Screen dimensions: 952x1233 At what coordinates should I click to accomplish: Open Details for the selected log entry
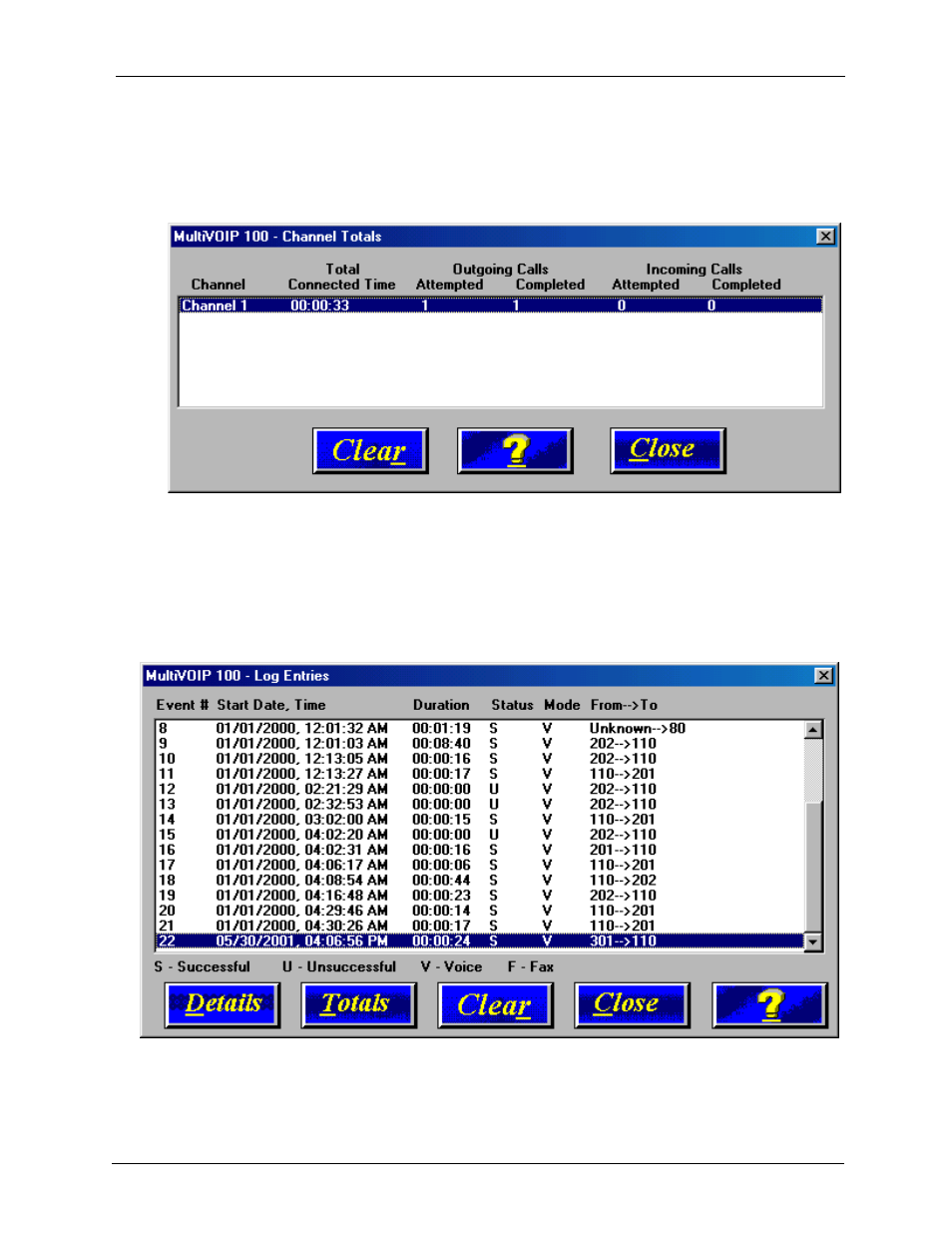223,1004
